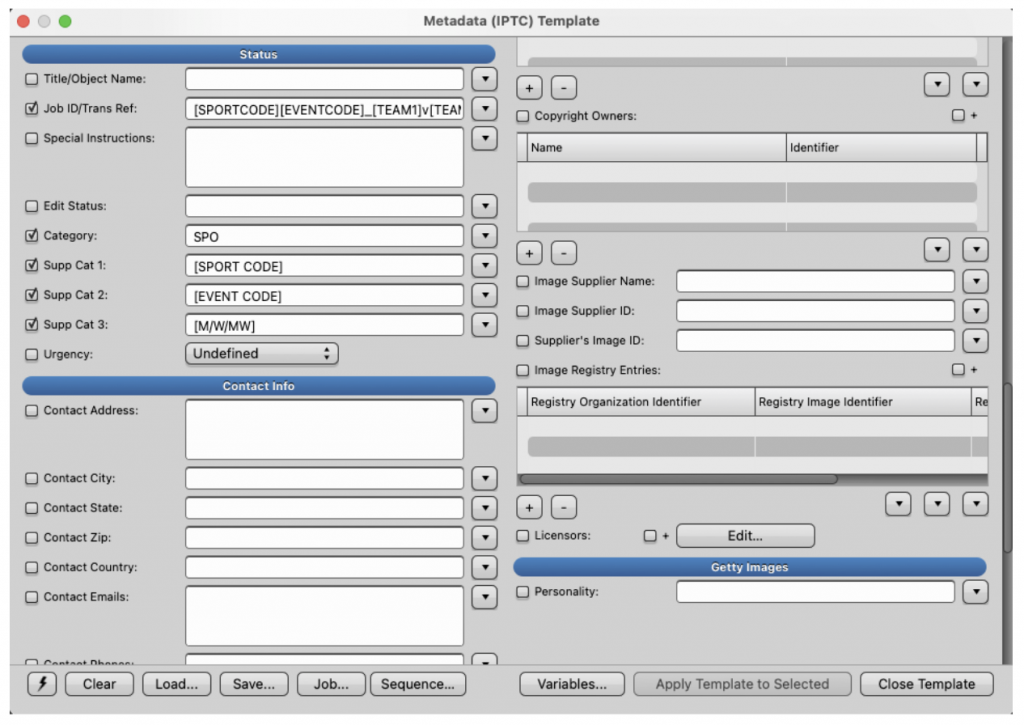
Task: Click the Job ID/Trans Ref text field
Action: [x=325, y=109]
